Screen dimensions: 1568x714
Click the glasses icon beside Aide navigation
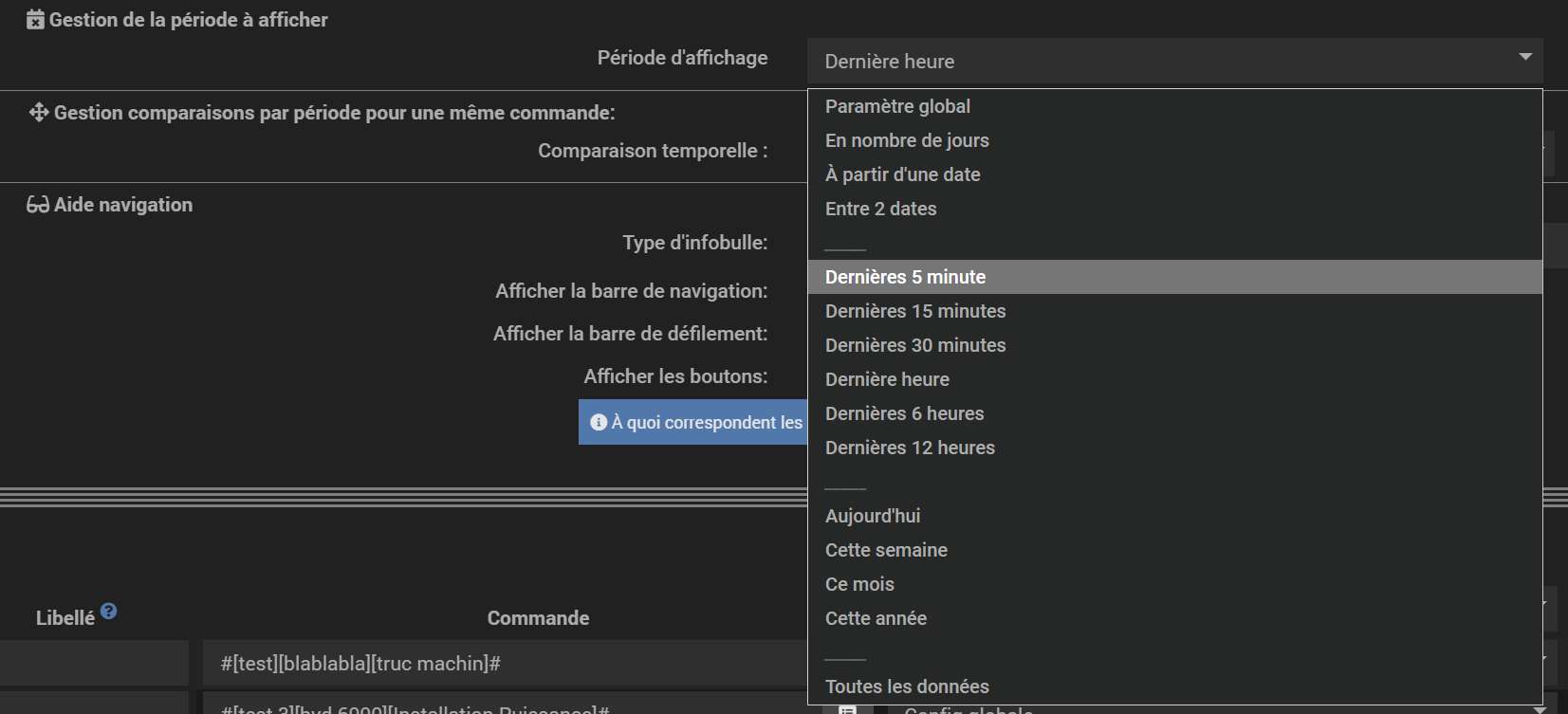click(x=38, y=205)
